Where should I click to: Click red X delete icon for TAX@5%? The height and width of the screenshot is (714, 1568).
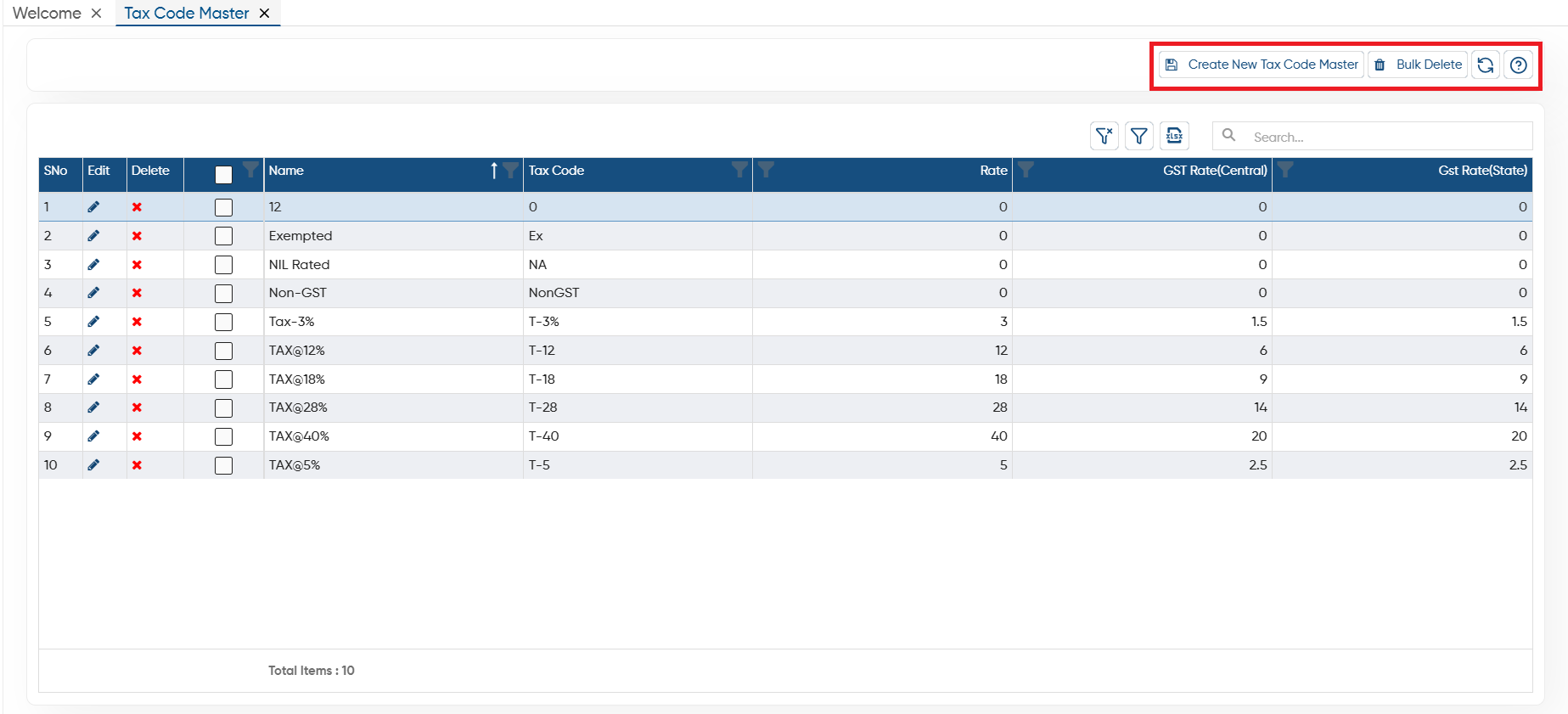[137, 465]
